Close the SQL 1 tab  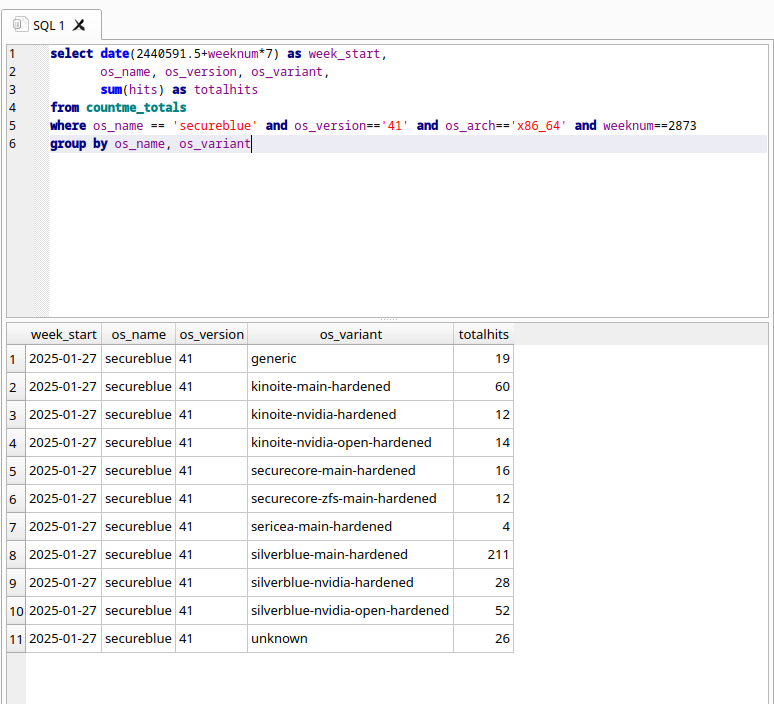coord(80,25)
